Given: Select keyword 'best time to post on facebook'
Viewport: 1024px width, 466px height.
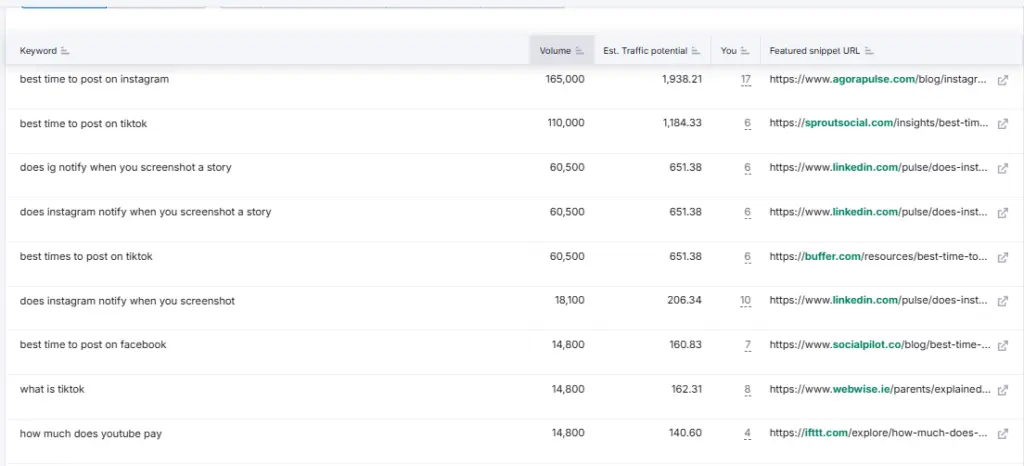Looking at the screenshot, I should point(93,345).
